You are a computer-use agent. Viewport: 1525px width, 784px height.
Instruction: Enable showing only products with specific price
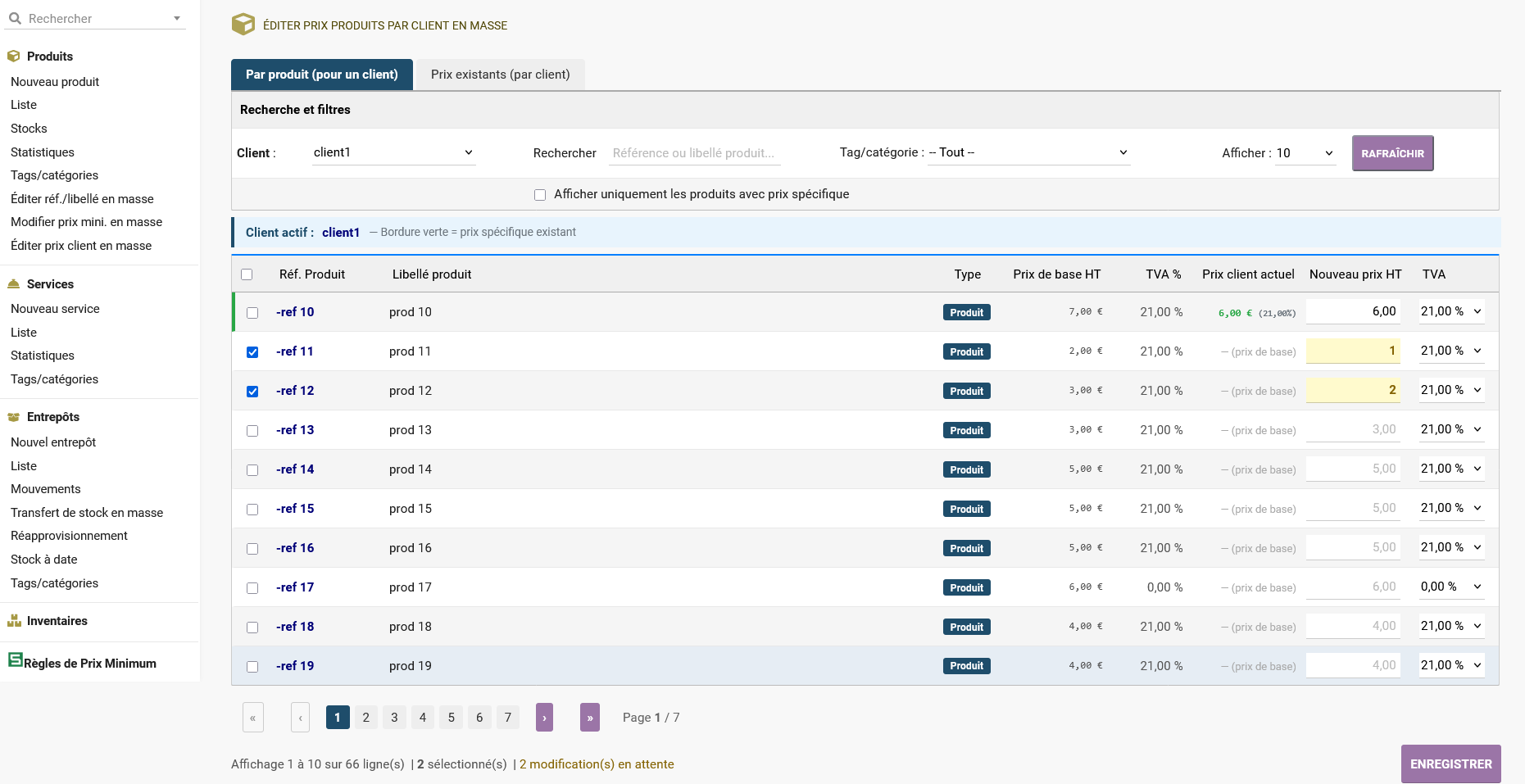click(x=540, y=195)
